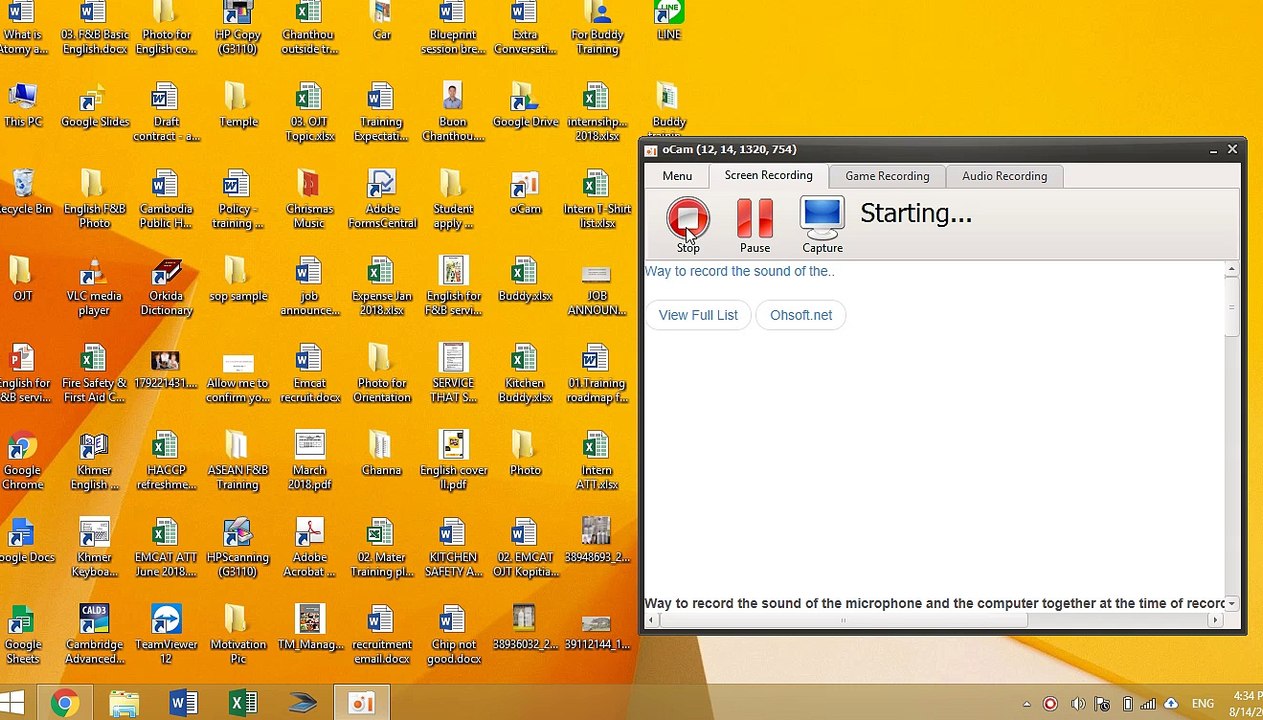1263x720 pixels.
Task: Click the View Full List button
Action: coord(698,315)
